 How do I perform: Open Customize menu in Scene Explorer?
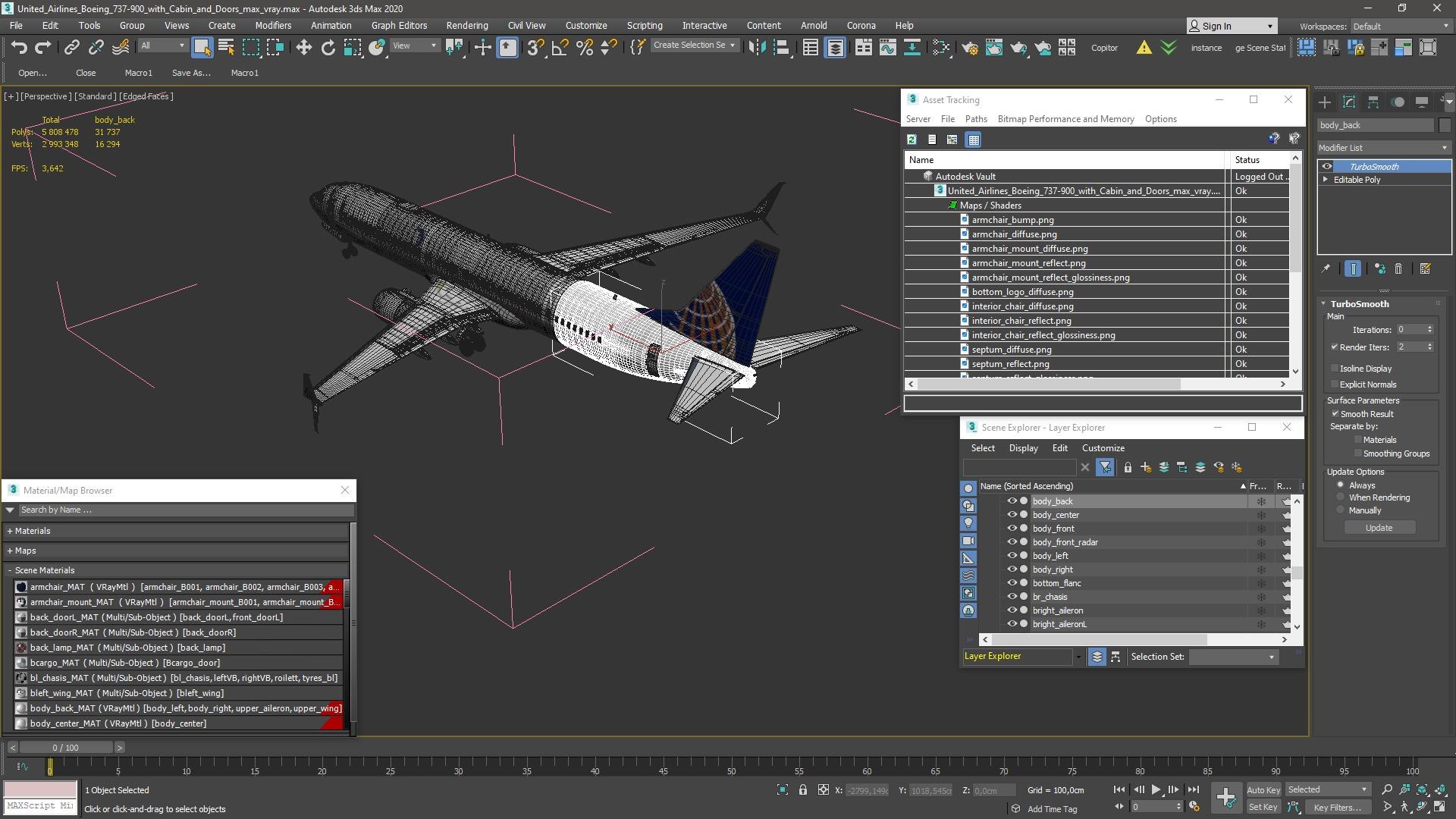coord(1103,448)
